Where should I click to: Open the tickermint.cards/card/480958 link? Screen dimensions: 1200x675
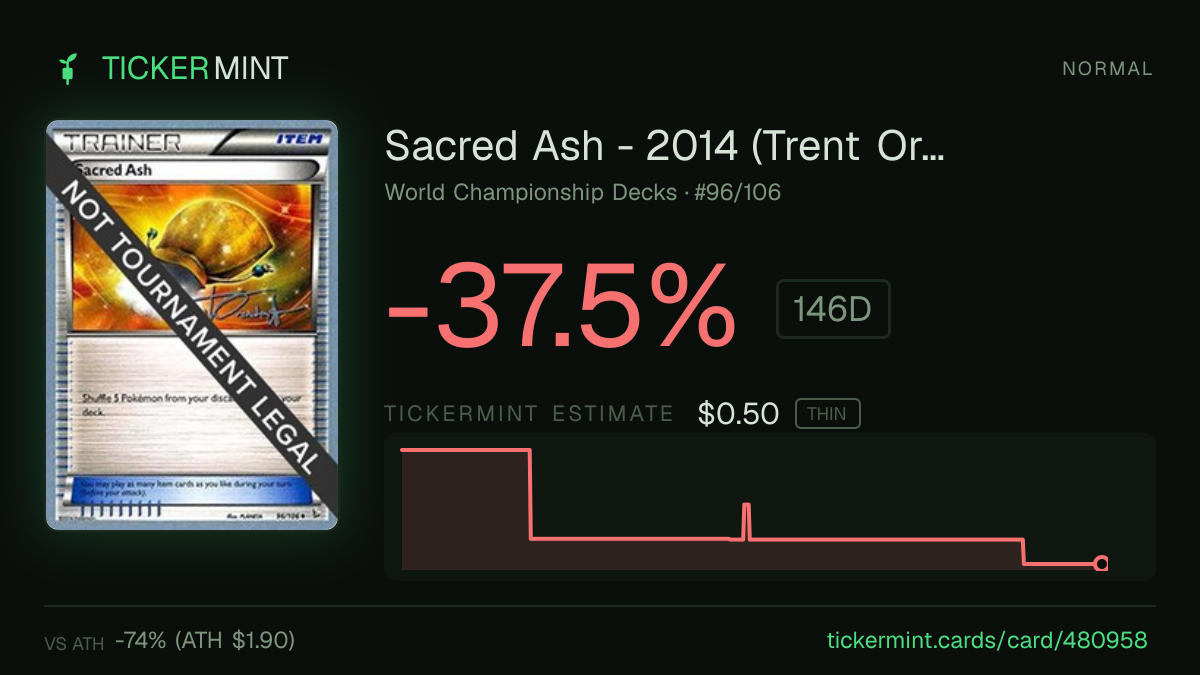click(987, 641)
